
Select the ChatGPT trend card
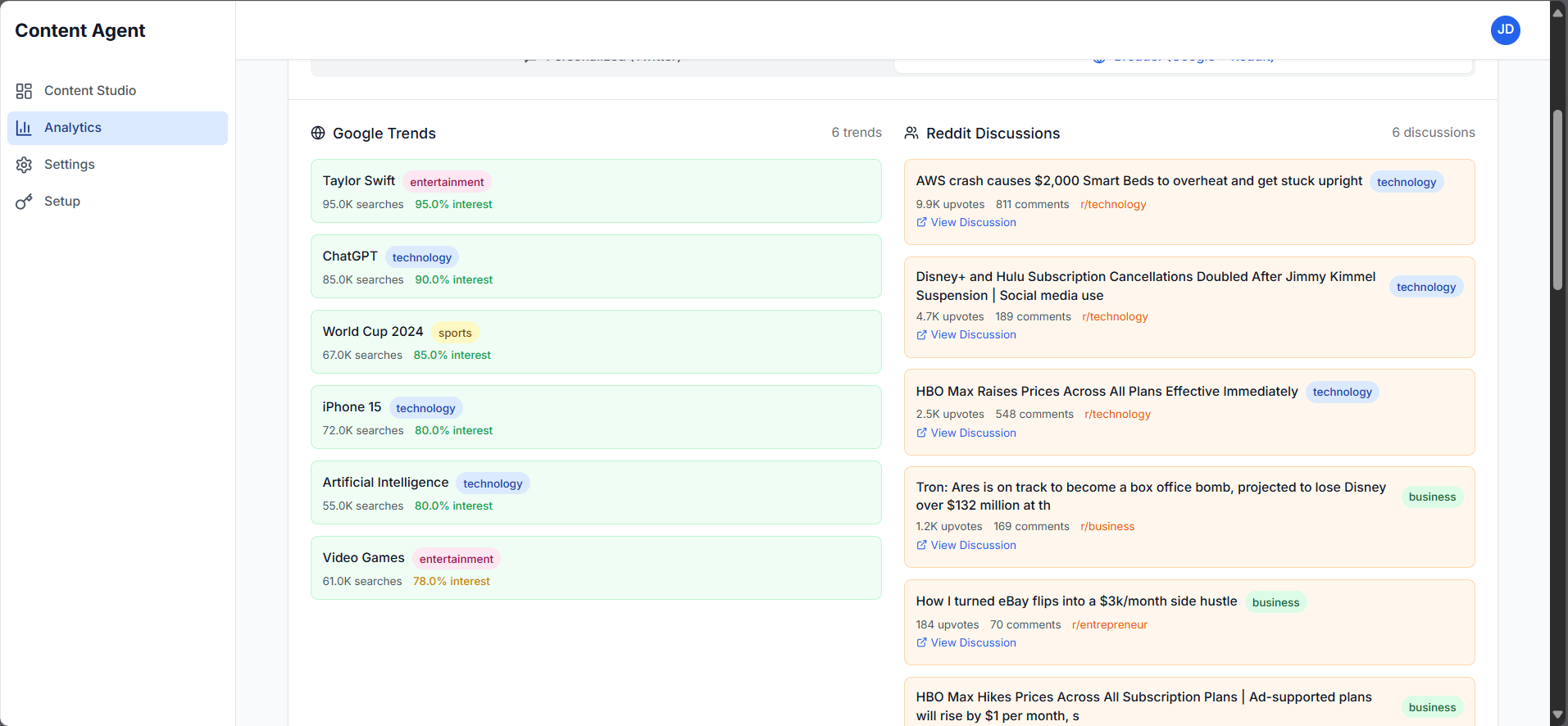(x=596, y=266)
